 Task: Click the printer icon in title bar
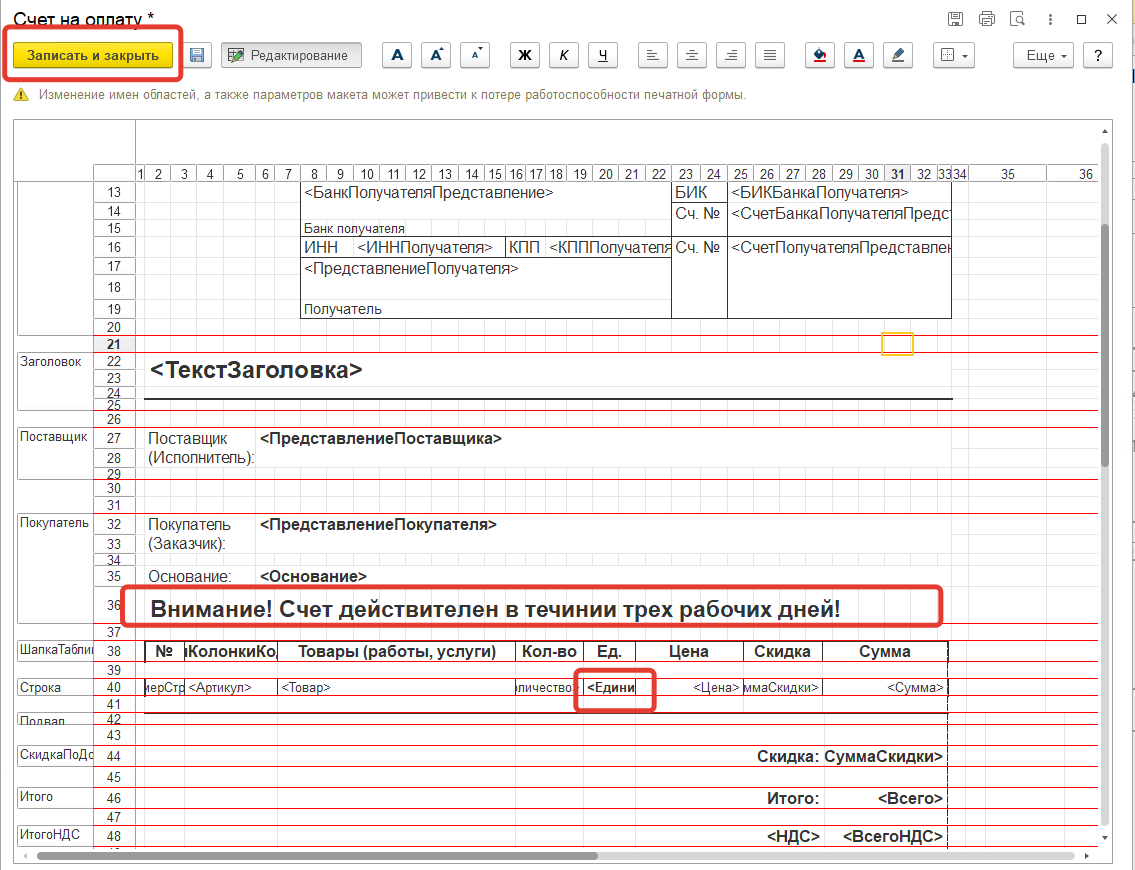(x=987, y=19)
